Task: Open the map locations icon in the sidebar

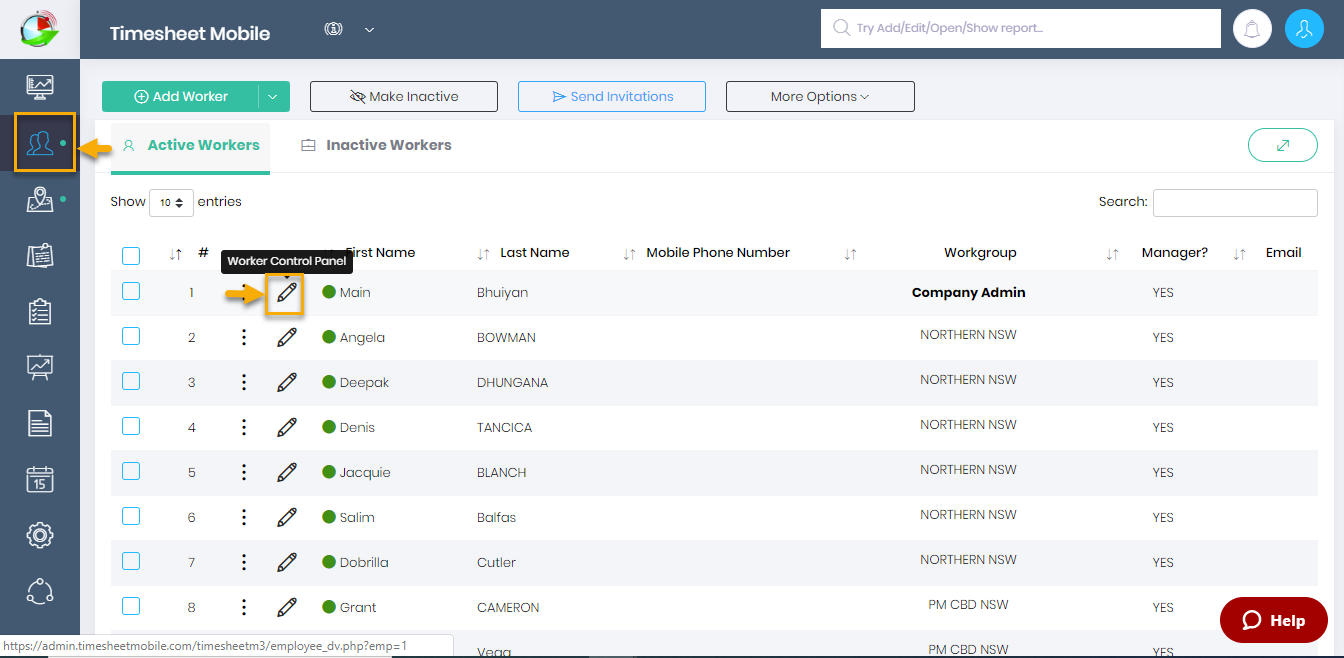Action: [x=40, y=200]
